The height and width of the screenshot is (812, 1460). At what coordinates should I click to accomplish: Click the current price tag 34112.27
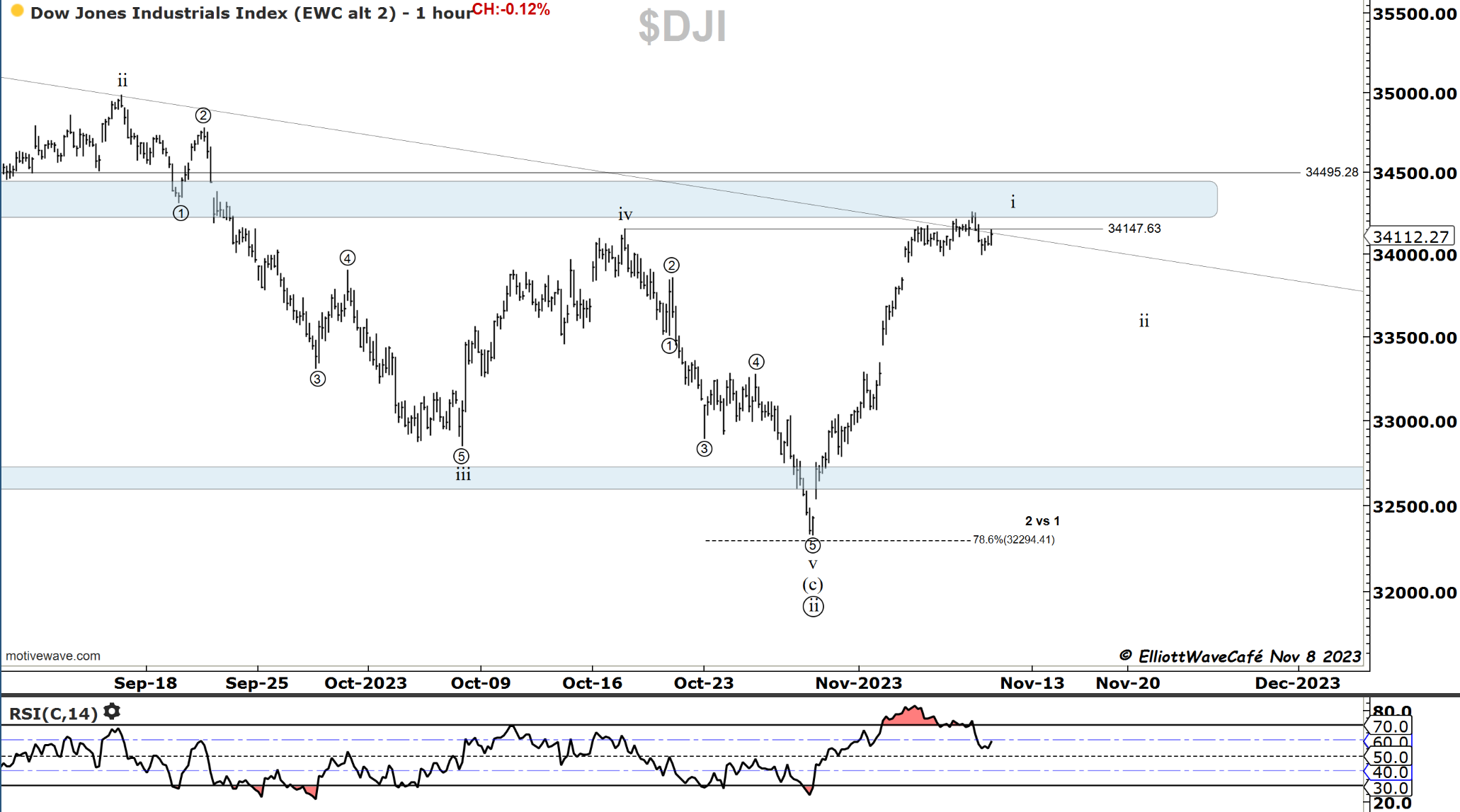coord(1409,236)
